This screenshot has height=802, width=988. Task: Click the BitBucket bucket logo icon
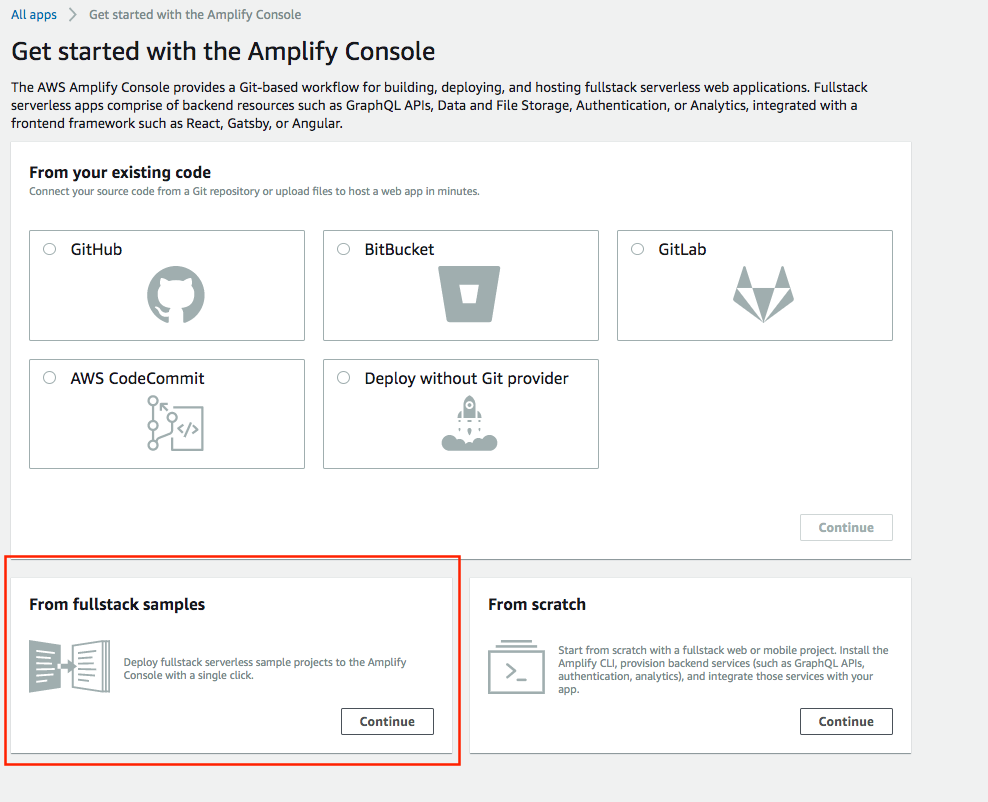[x=469, y=294]
